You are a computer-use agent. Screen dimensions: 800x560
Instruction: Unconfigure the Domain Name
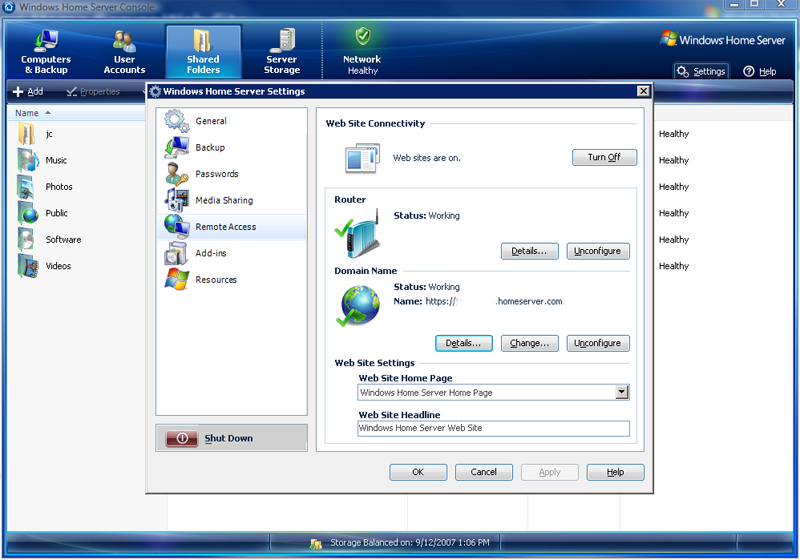coord(597,343)
